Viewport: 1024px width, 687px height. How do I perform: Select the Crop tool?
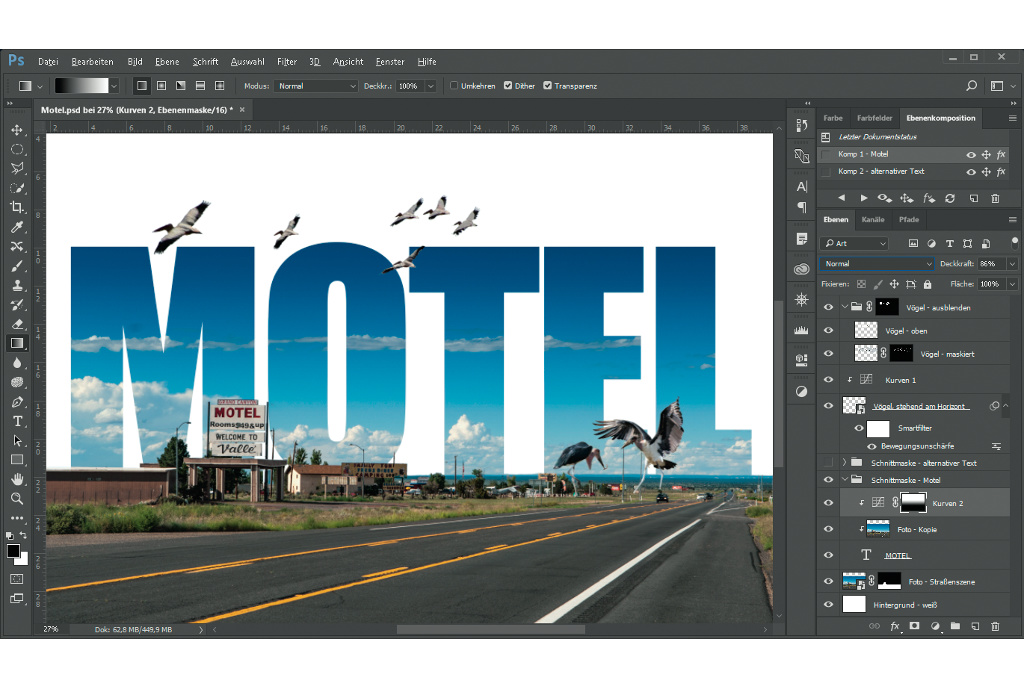pos(17,207)
